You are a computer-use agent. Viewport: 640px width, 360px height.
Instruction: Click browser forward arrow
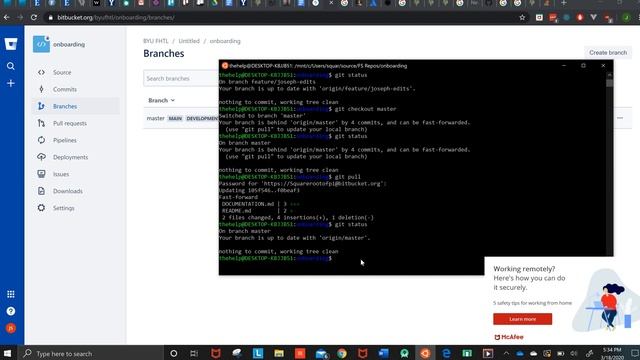click(20, 18)
